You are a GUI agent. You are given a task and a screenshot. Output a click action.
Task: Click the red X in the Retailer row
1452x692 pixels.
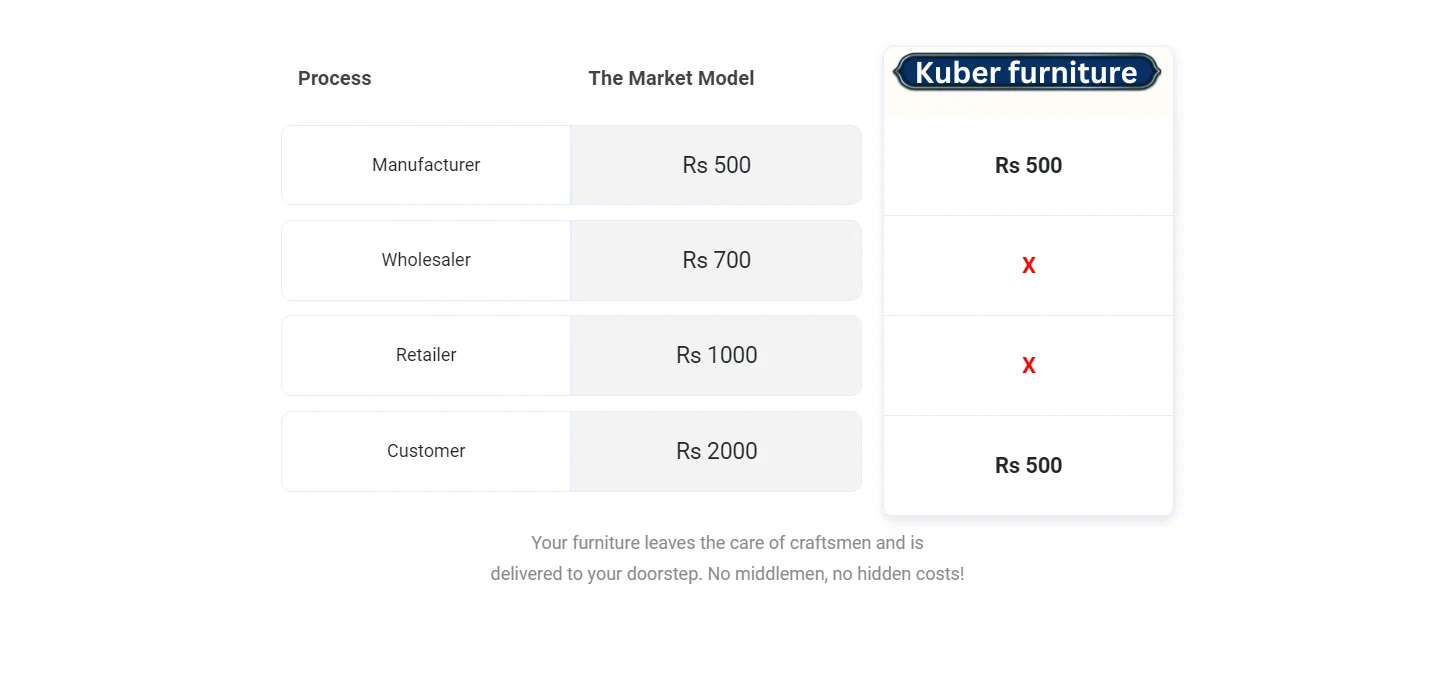click(x=1028, y=366)
